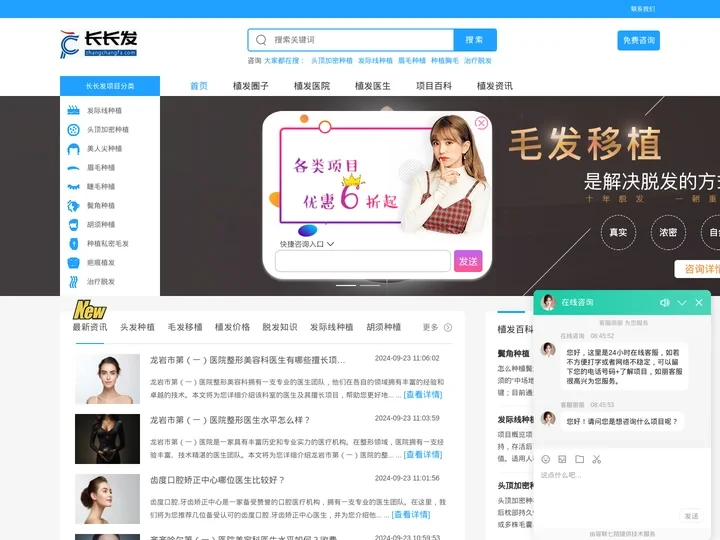Click the 浓密 circle on banner
This screenshot has width=720, height=540.
668,232
